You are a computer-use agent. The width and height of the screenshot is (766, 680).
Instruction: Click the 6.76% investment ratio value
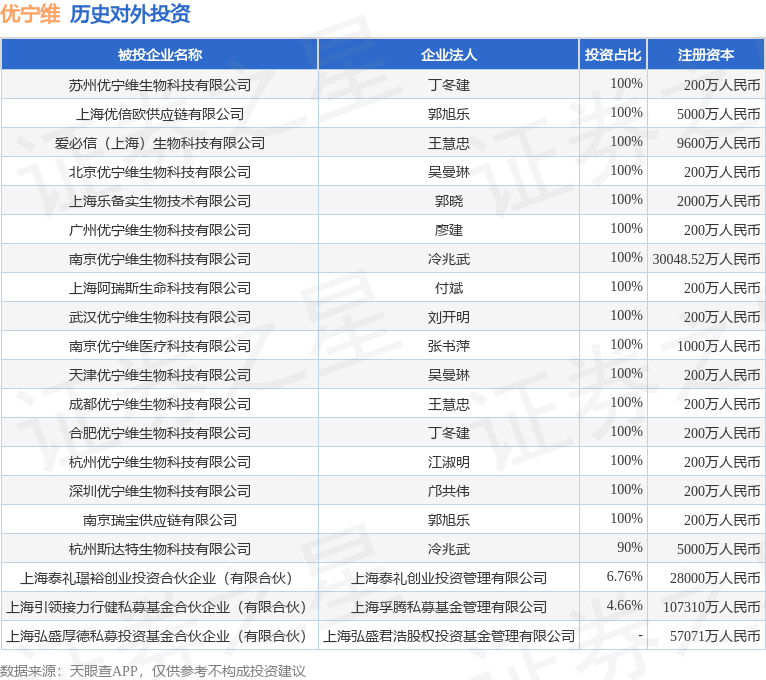coord(624,576)
